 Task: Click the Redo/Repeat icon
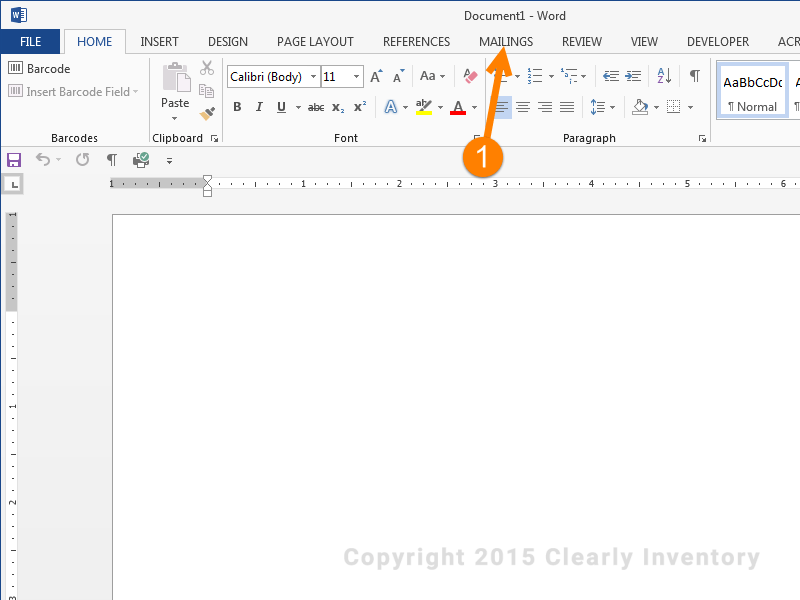tap(82, 160)
